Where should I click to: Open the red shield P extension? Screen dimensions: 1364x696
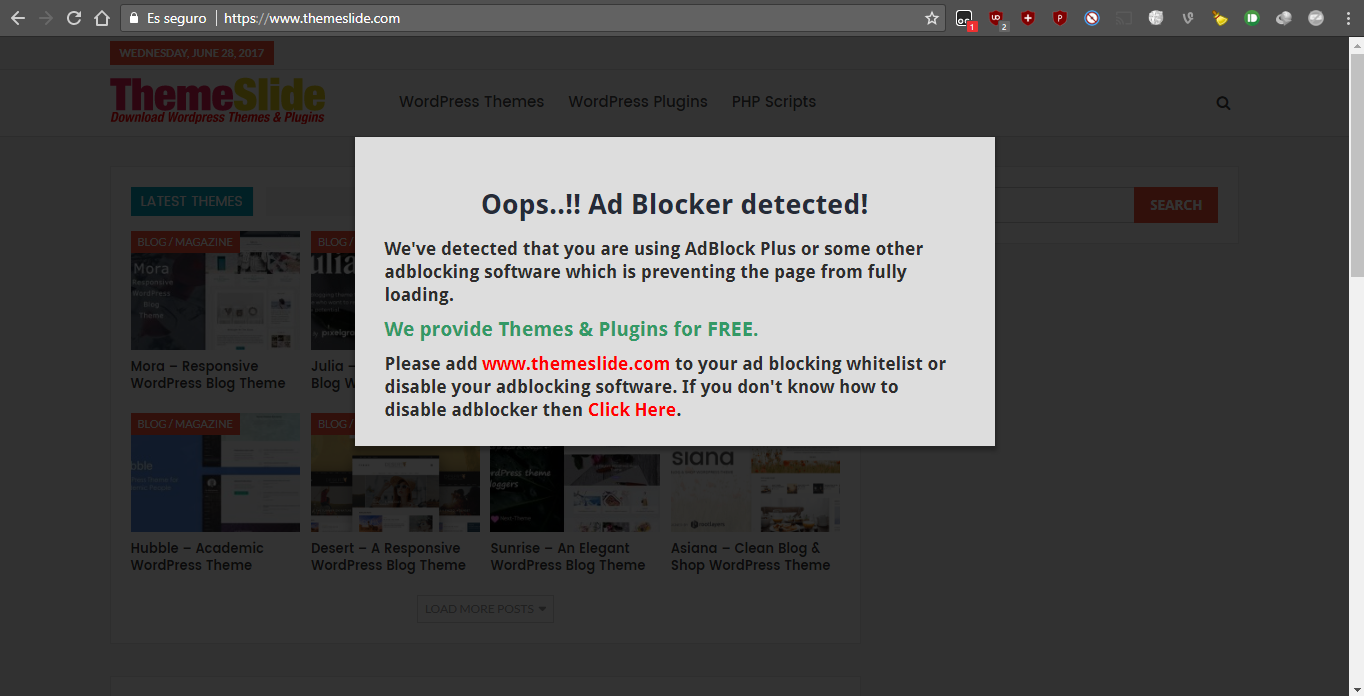1060,18
